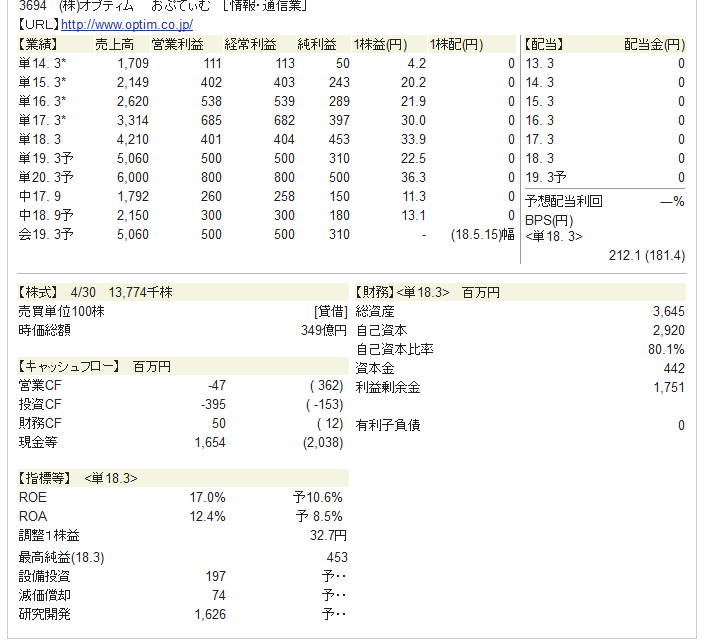Click the 【業績】 section header
Image resolution: width=702 pixels, height=644 pixels.
point(40,45)
